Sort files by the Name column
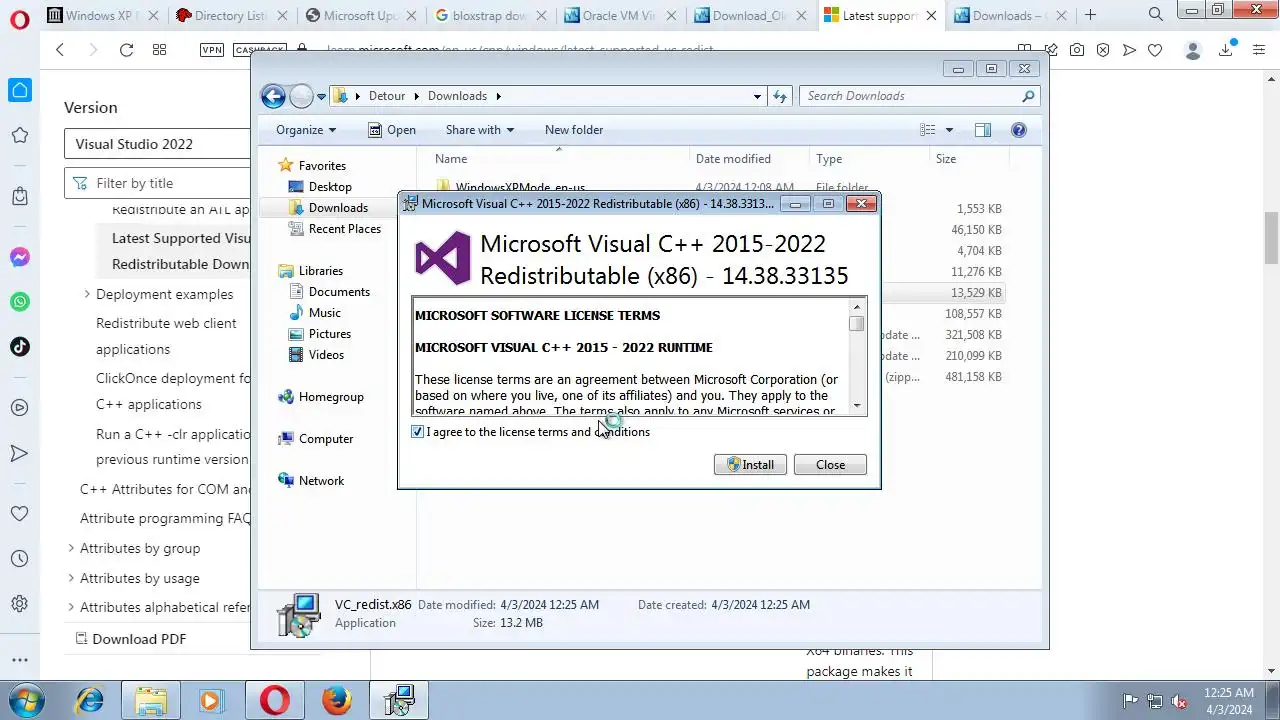Screen dimensions: 1280x720 pyautogui.click(x=560, y=159)
